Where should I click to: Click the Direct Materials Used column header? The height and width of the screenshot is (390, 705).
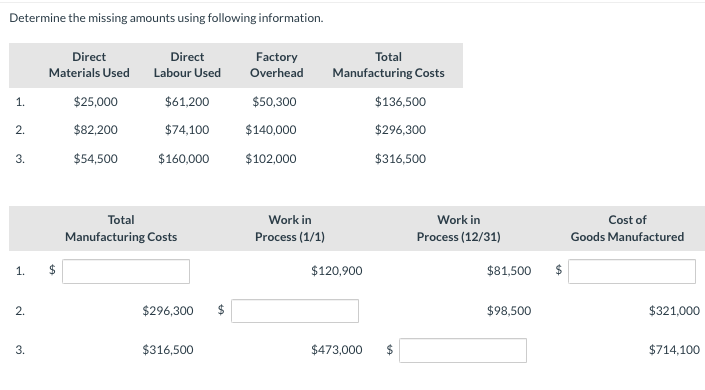coord(89,65)
